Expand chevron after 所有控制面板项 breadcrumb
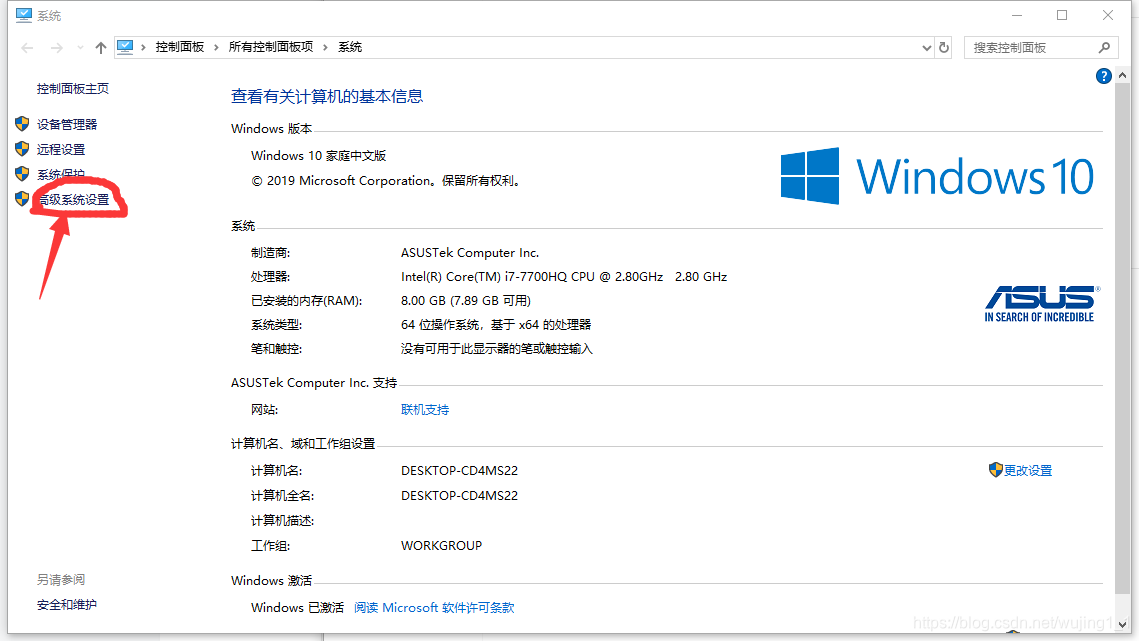This screenshot has width=1139, height=641. coord(325,47)
